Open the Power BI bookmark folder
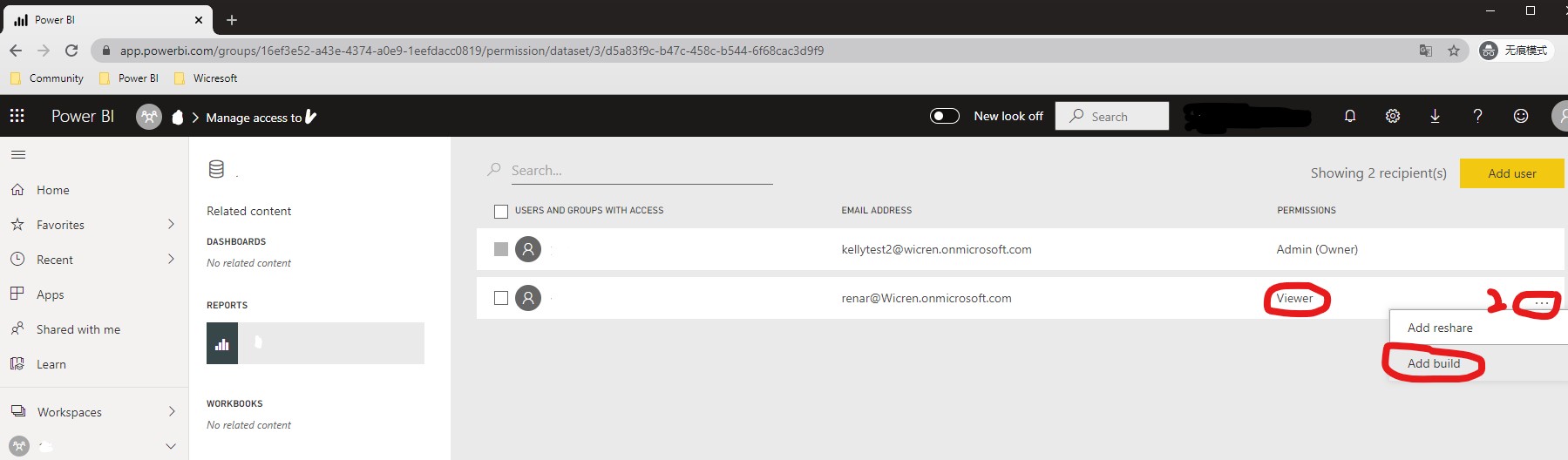 [129, 78]
